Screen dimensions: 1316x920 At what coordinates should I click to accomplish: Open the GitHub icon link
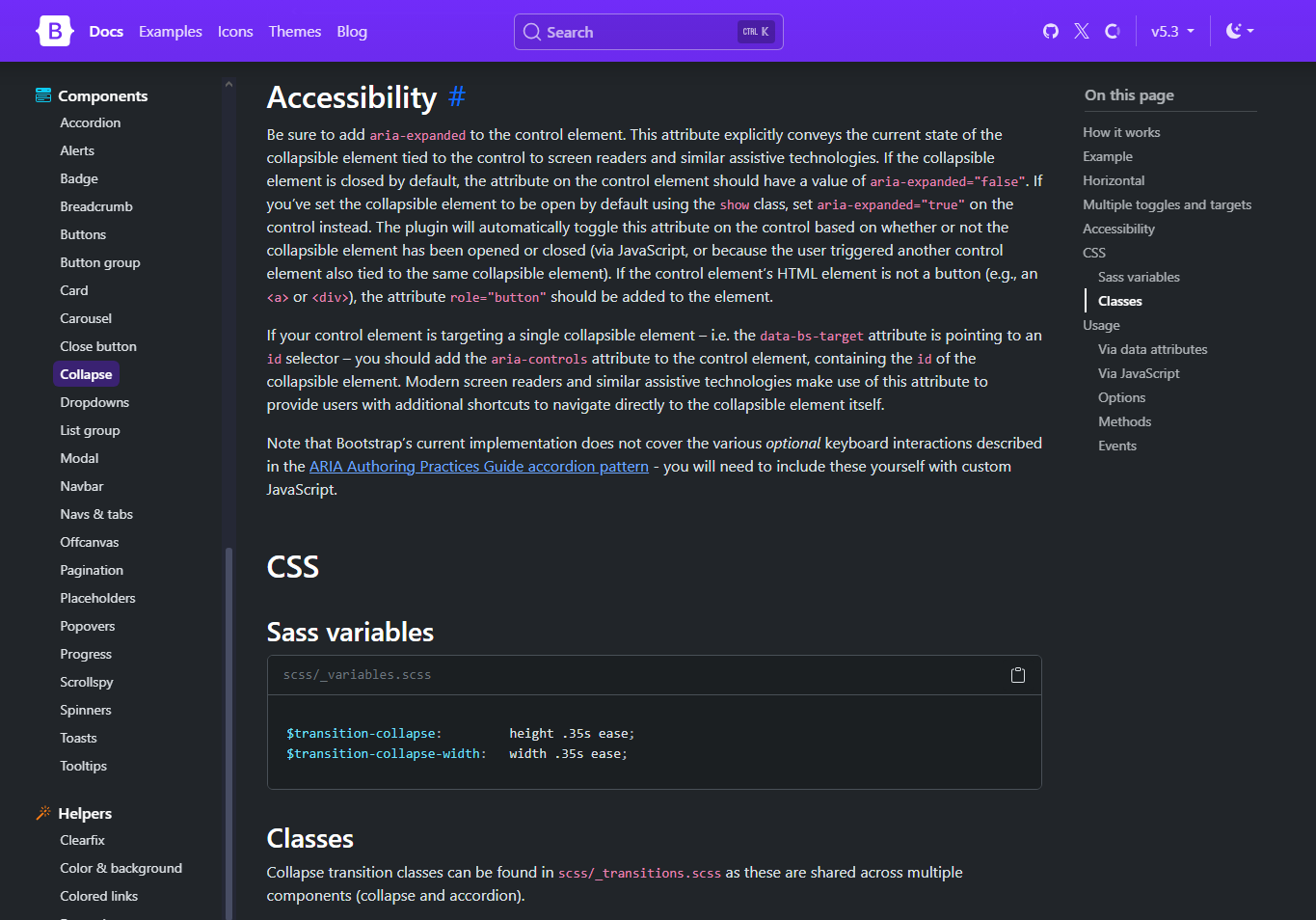click(1051, 31)
